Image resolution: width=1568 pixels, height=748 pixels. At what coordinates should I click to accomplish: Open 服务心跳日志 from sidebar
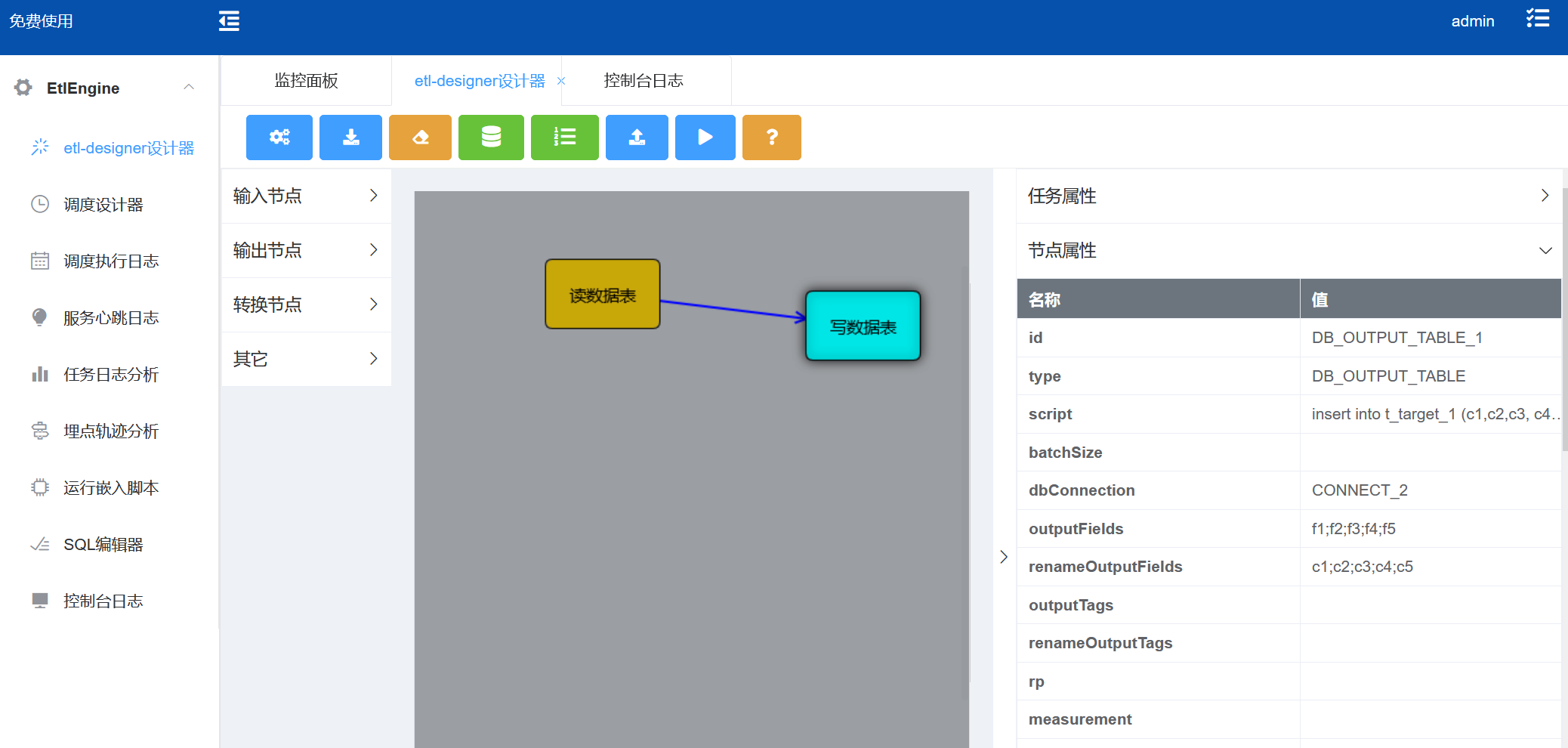[x=111, y=317]
